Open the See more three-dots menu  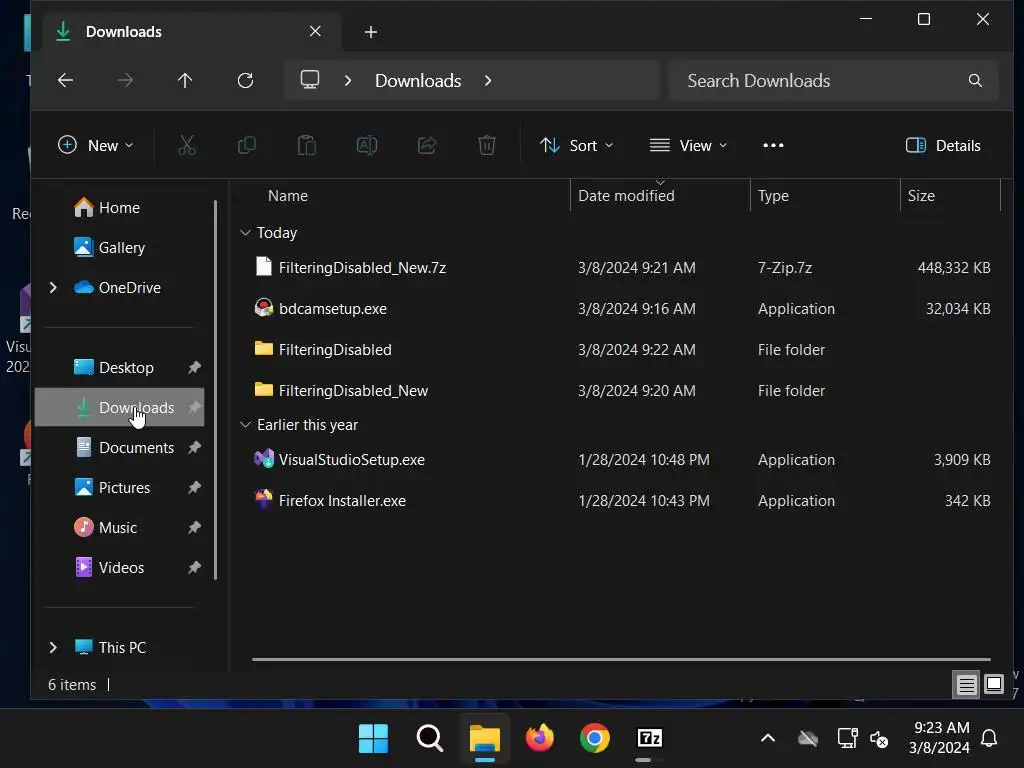click(x=773, y=145)
